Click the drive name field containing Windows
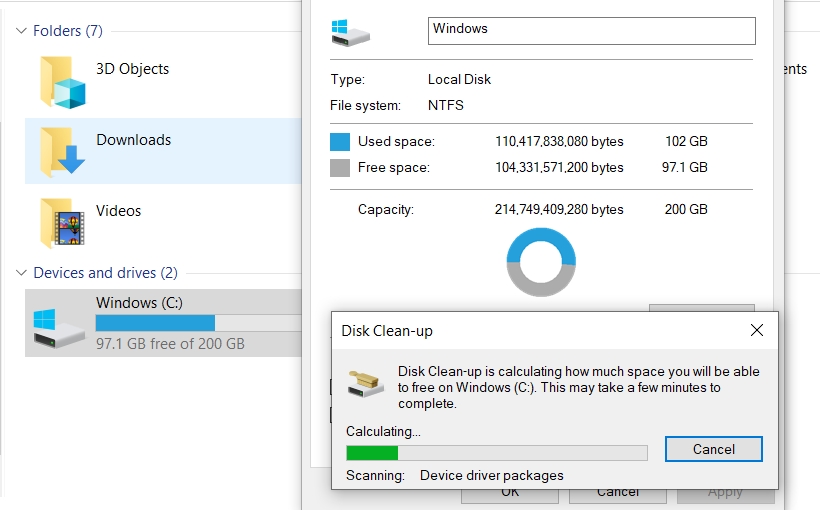The width and height of the screenshot is (820, 510). tap(591, 31)
